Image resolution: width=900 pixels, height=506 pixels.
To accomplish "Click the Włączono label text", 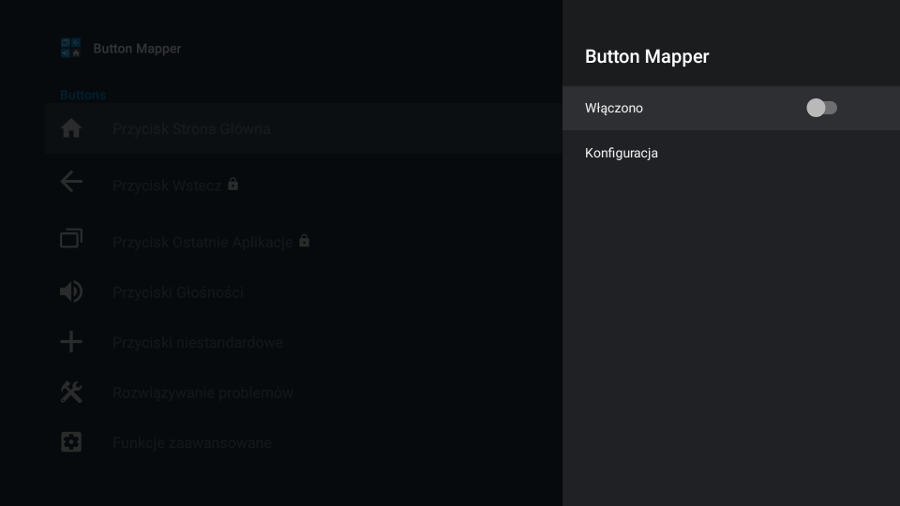I will (614, 108).
